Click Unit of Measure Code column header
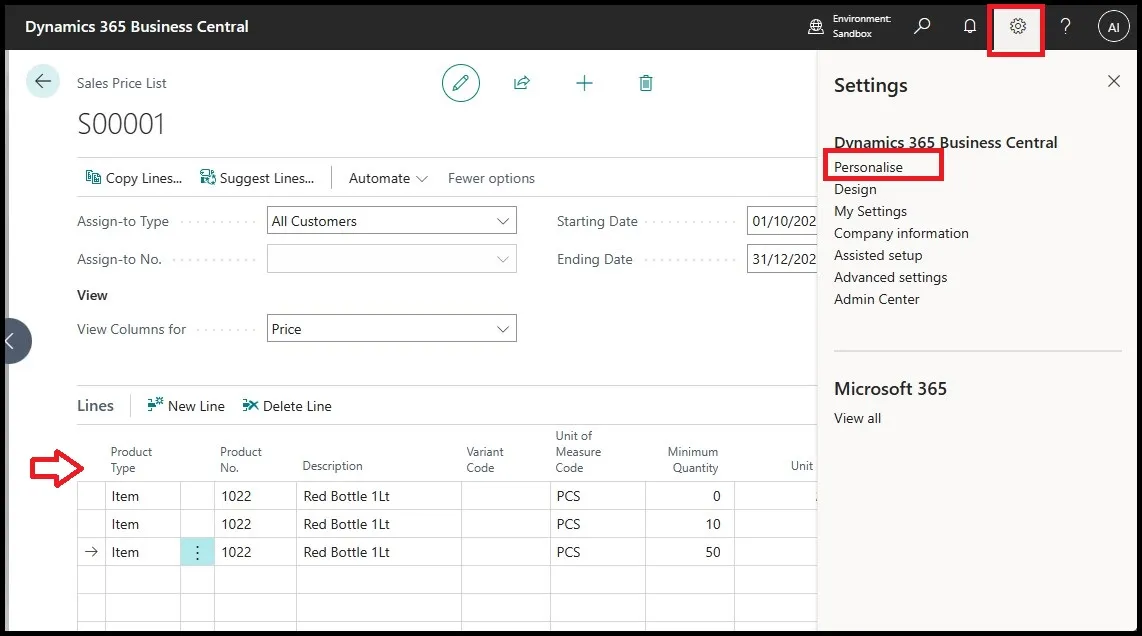The height and width of the screenshot is (636, 1142). pyautogui.click(x=578, y=452)
